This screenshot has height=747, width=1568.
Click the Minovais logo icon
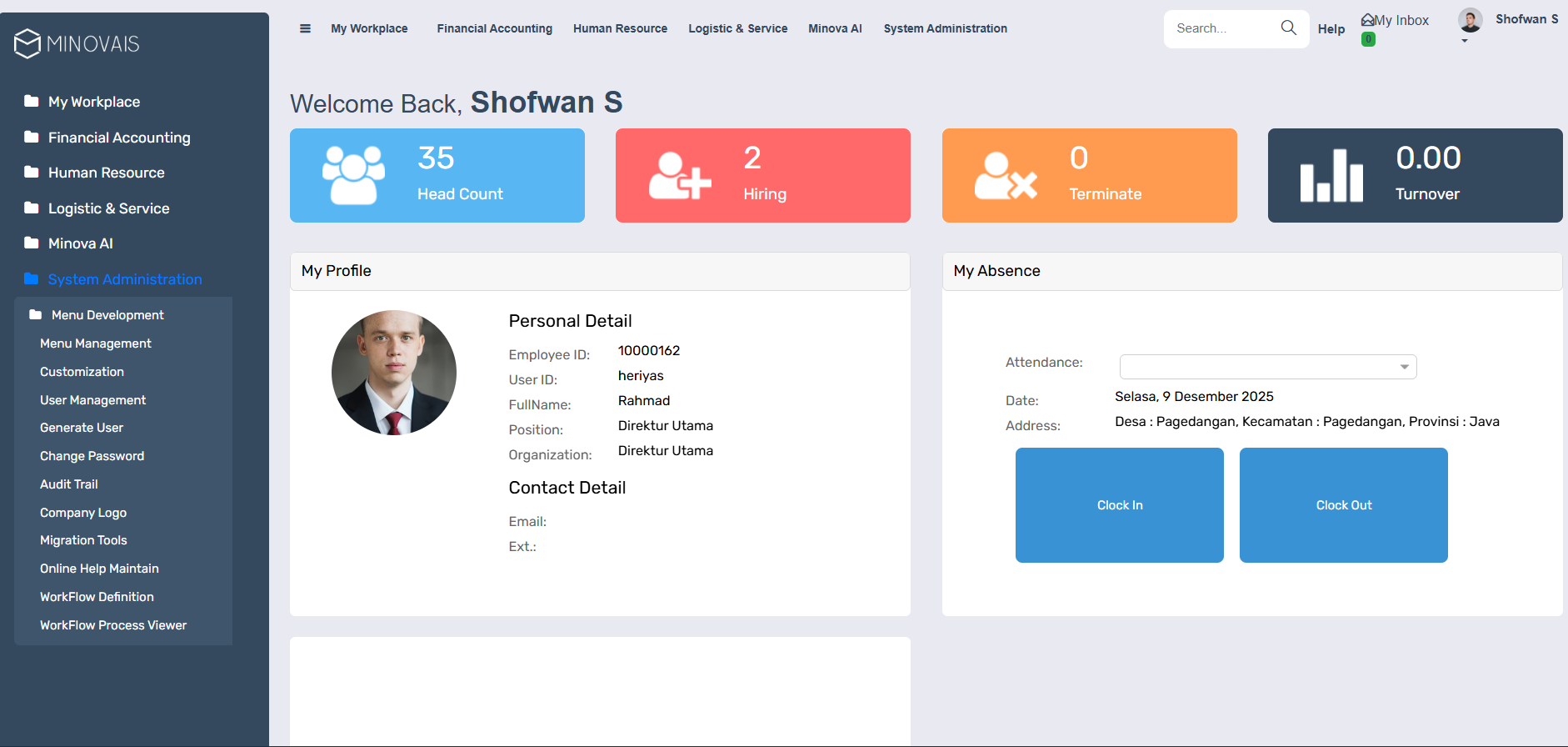[27, 43]
